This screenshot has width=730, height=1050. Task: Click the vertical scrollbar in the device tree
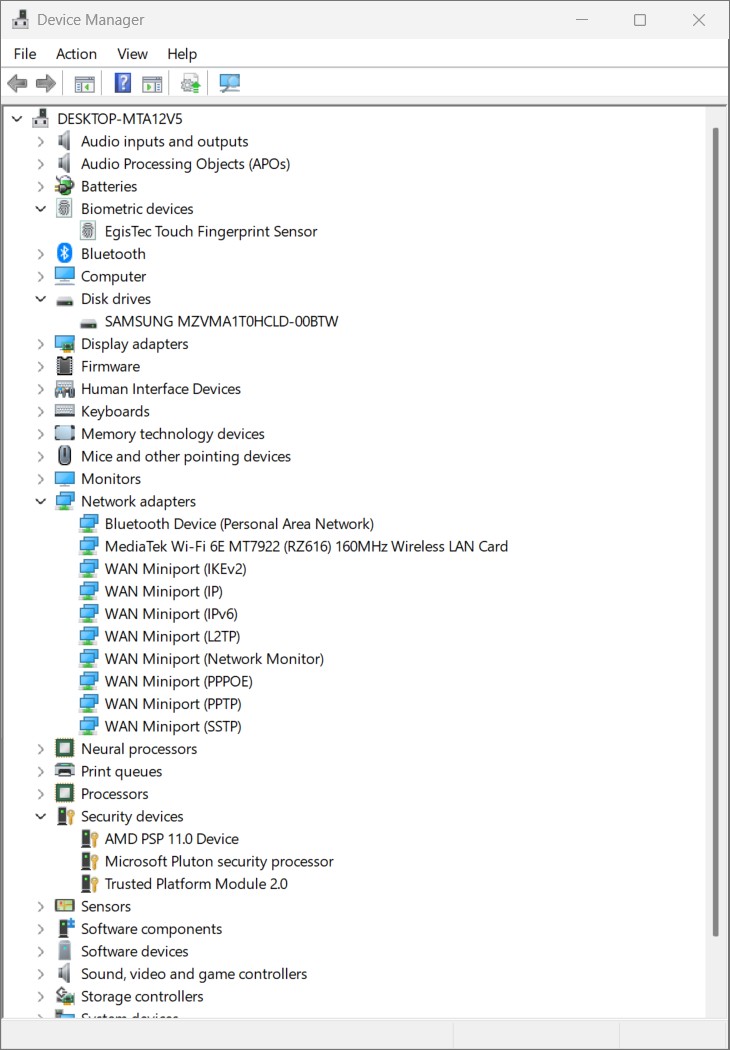715,530
